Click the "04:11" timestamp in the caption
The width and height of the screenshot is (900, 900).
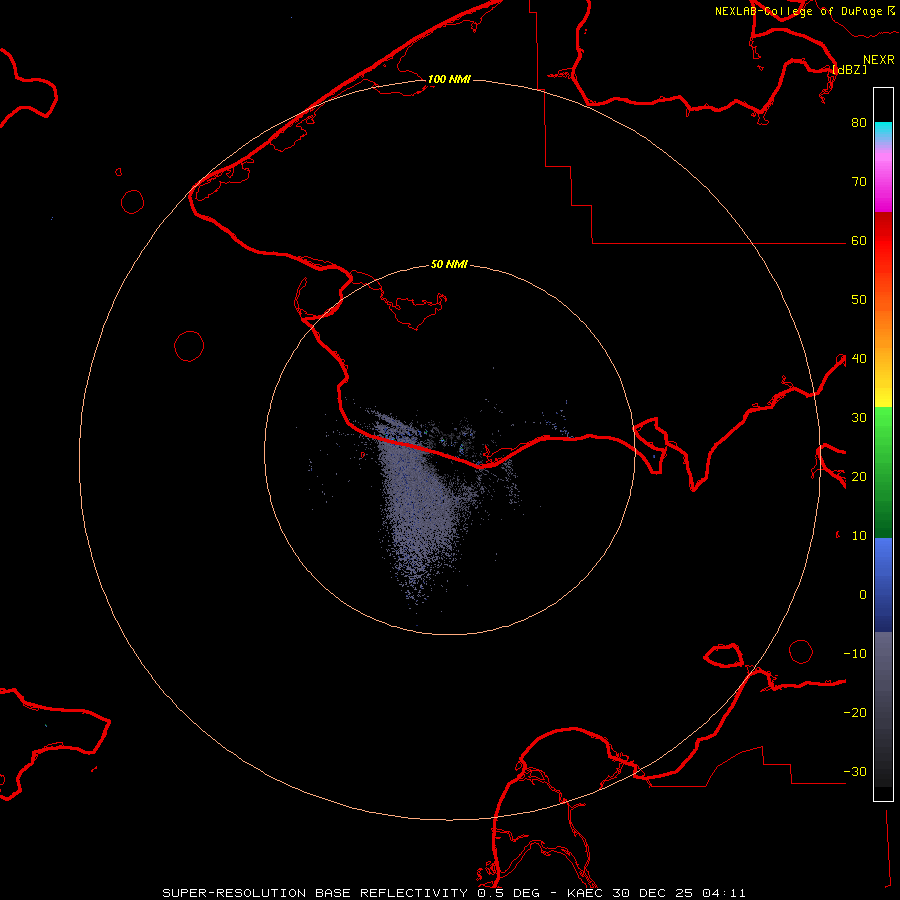point(724,893)
